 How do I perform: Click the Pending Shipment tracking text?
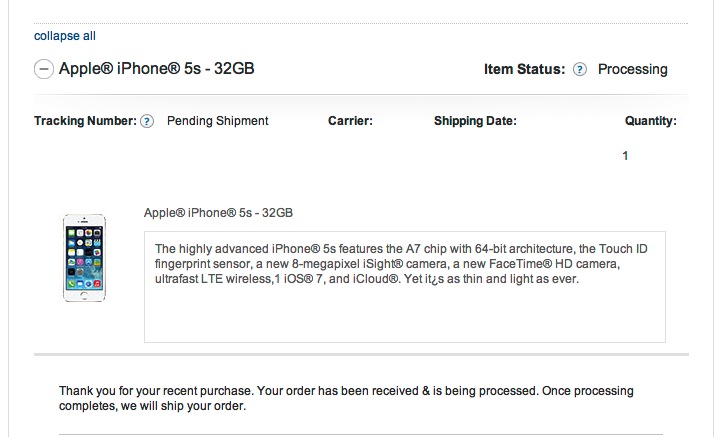click(x=218, y=121)
